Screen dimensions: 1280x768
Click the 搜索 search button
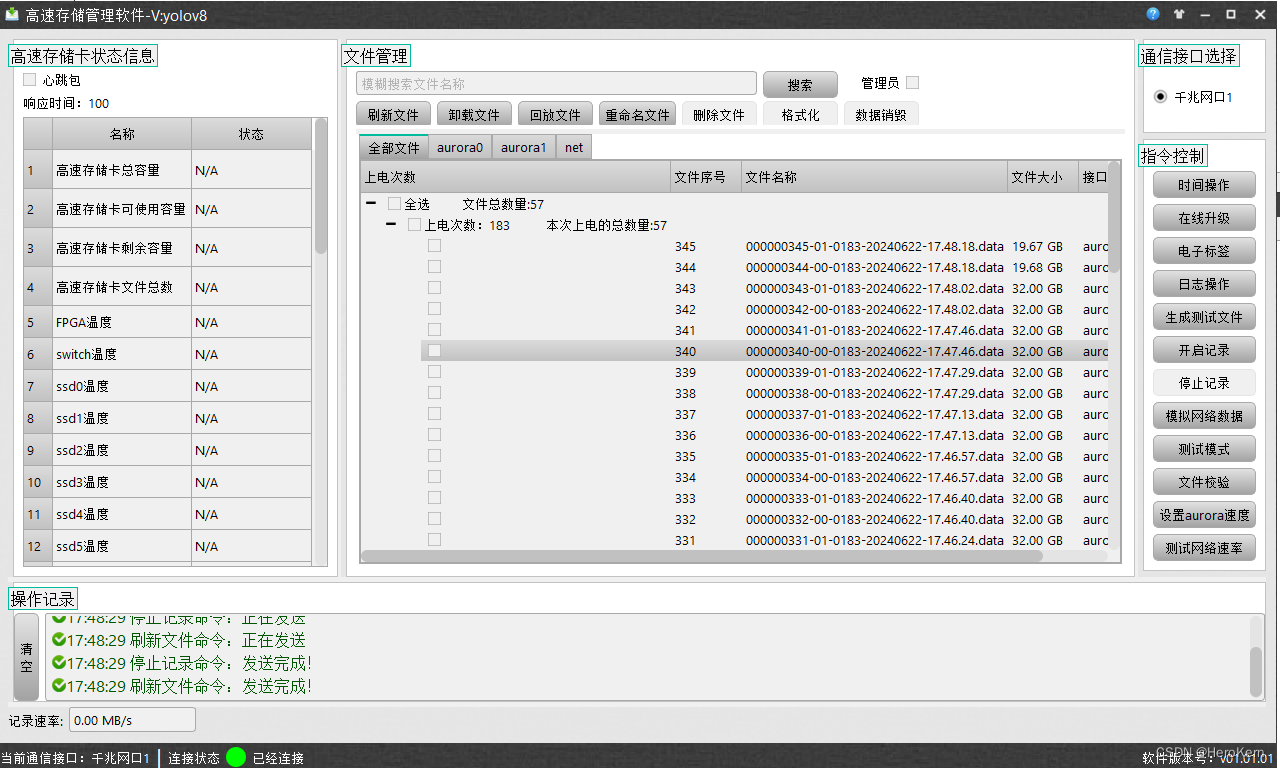point(800,84)
